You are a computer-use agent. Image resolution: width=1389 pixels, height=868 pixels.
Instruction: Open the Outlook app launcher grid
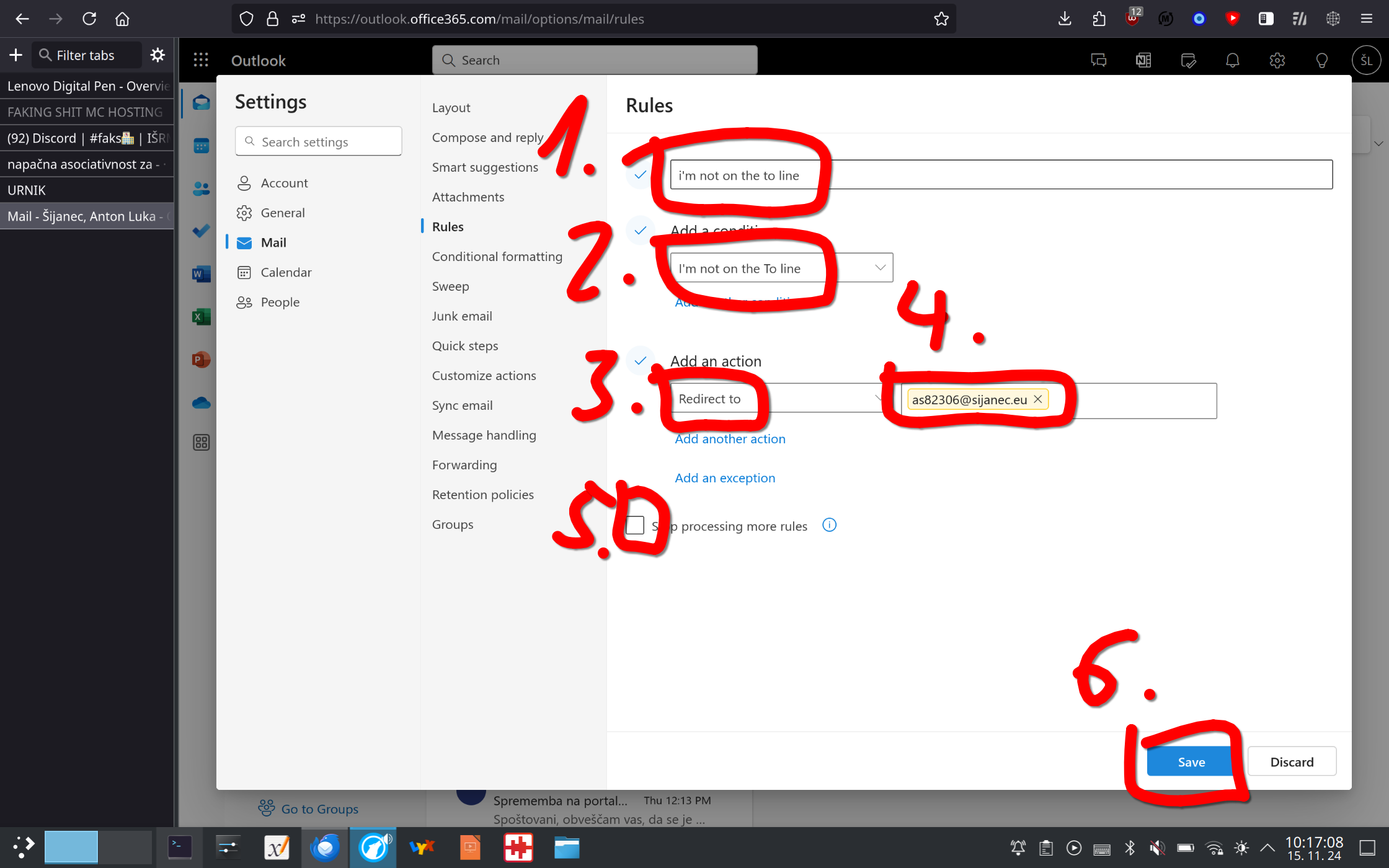click(200, 60)
